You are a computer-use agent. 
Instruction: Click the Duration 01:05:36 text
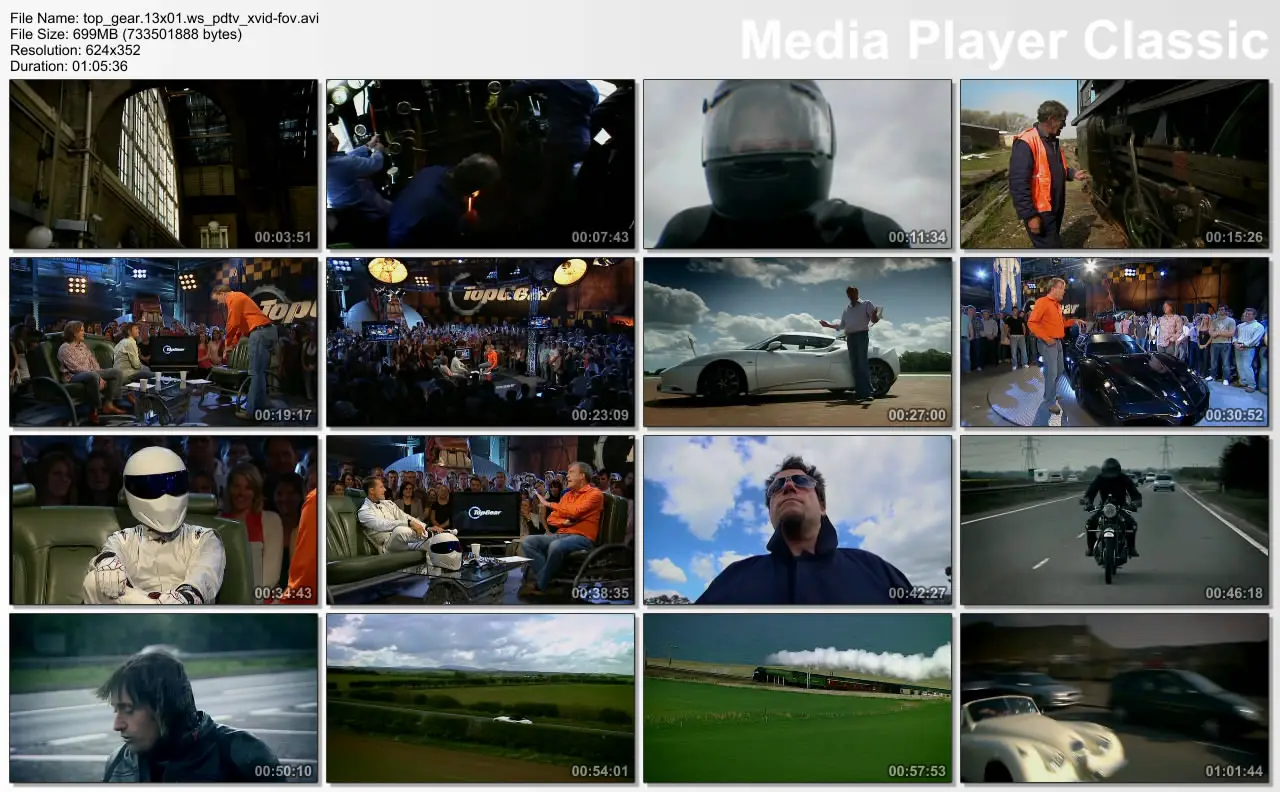click(69, 66)
